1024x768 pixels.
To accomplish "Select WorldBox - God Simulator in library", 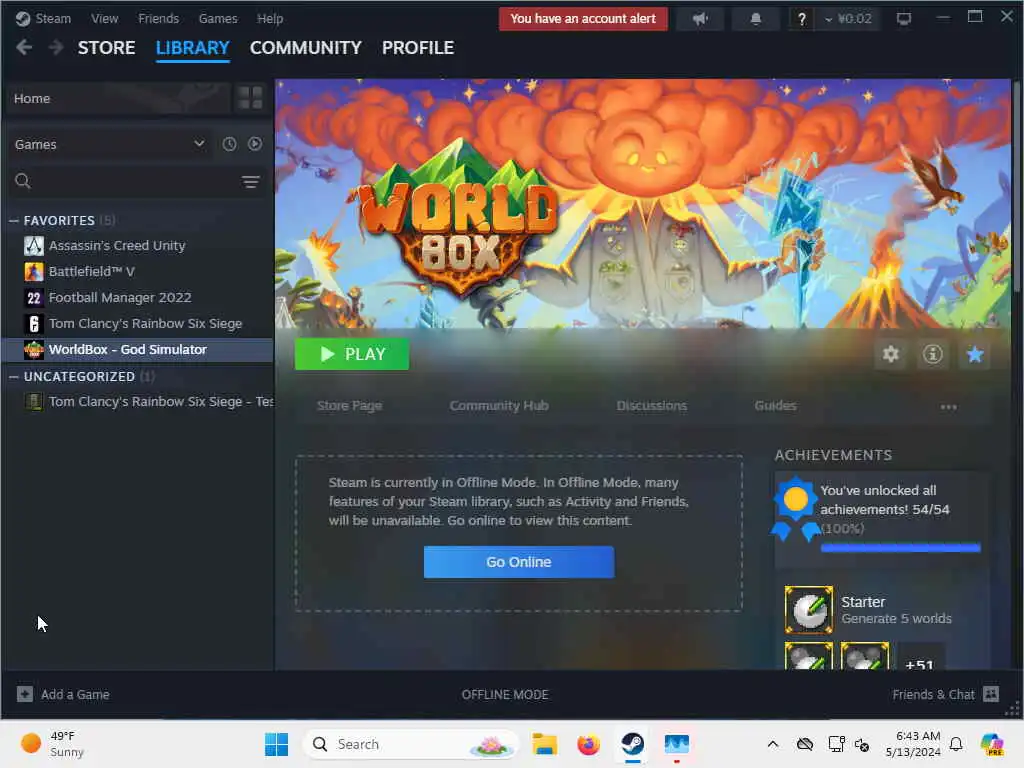I will tap(137, 349).
